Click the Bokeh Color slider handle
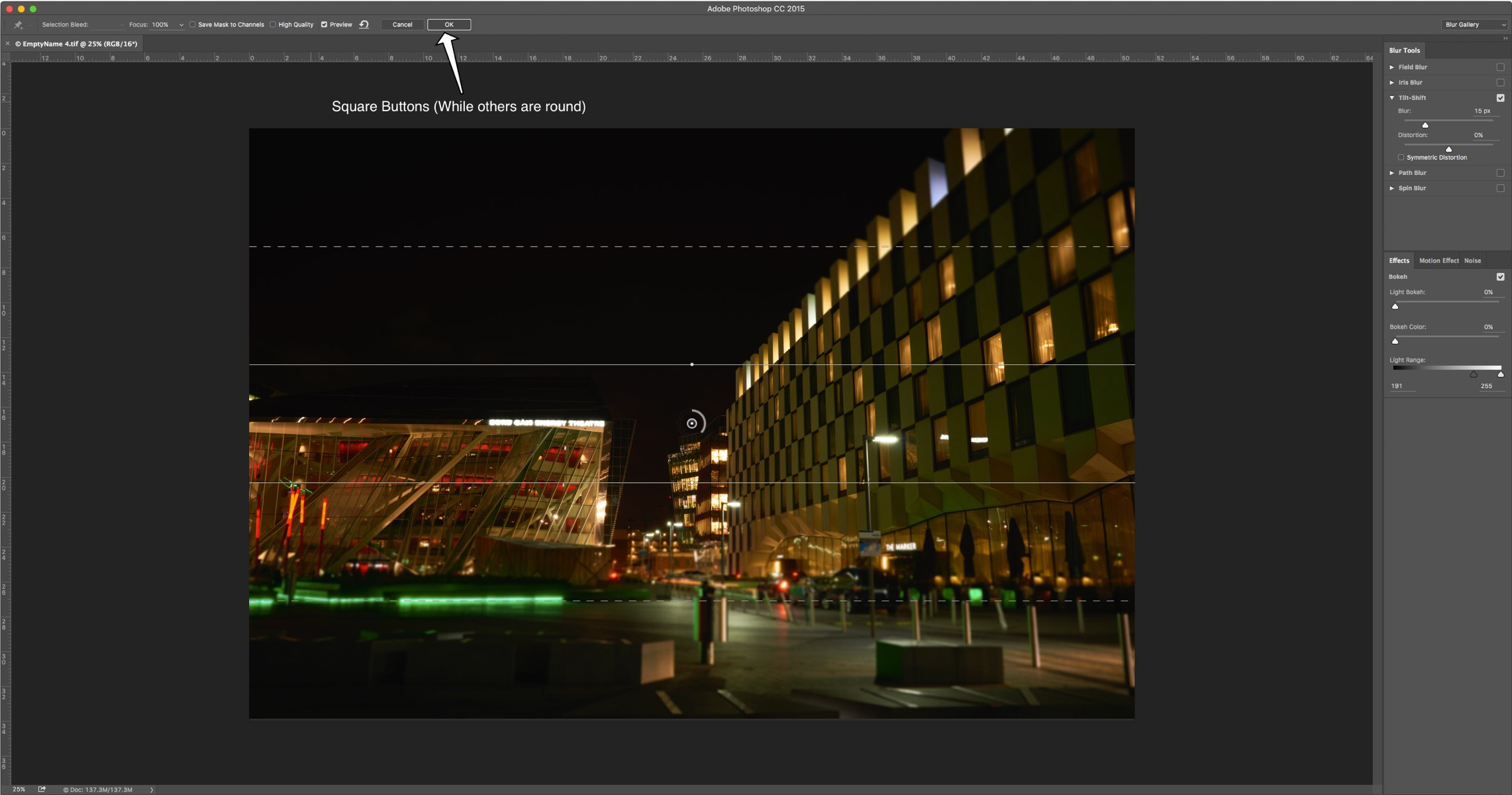The image size is (1512, 795). (1395, 341)
